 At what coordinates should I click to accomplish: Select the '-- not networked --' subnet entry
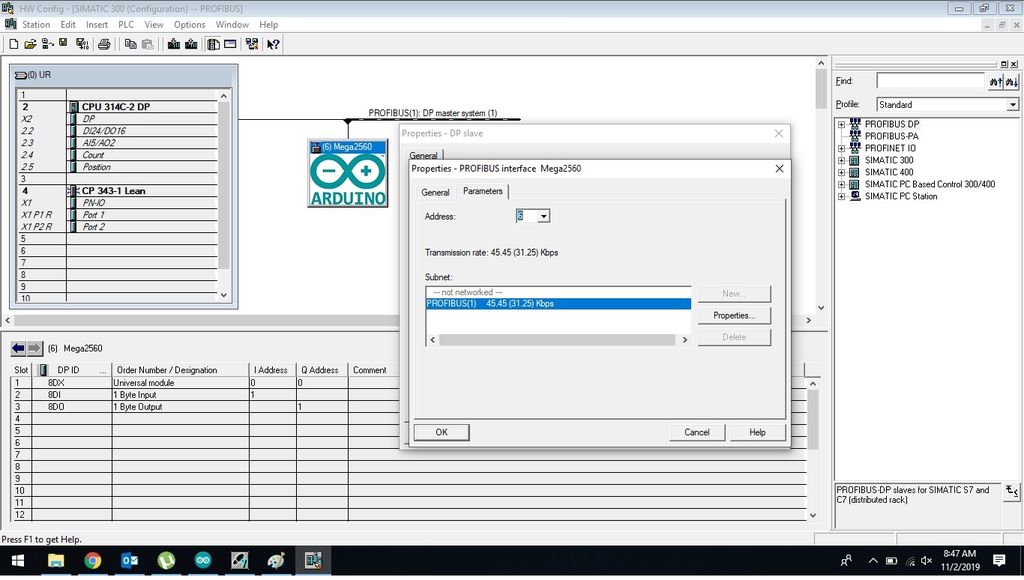tap(558, 293)
